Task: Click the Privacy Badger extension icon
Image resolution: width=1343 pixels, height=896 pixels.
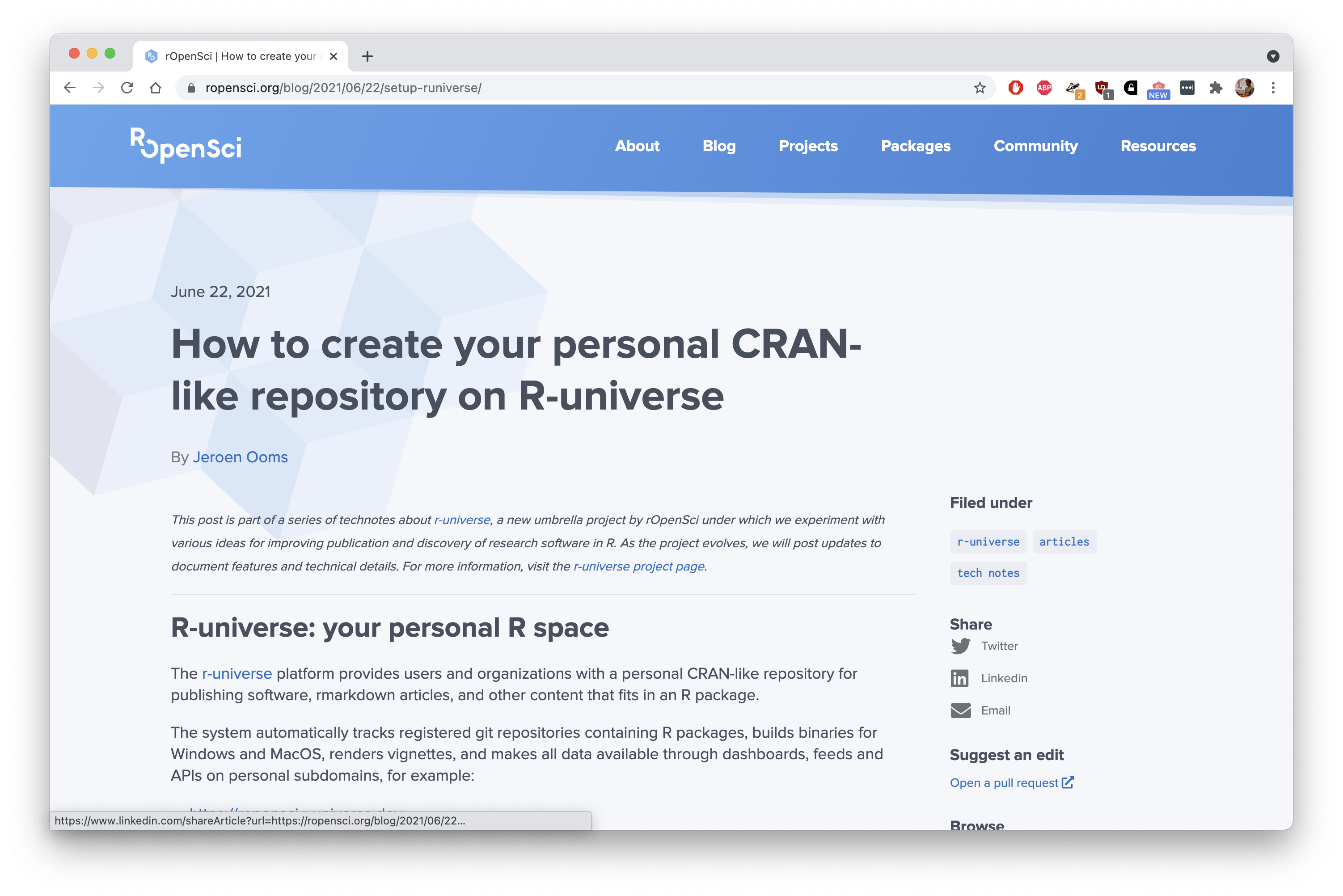Action: 1073,88
